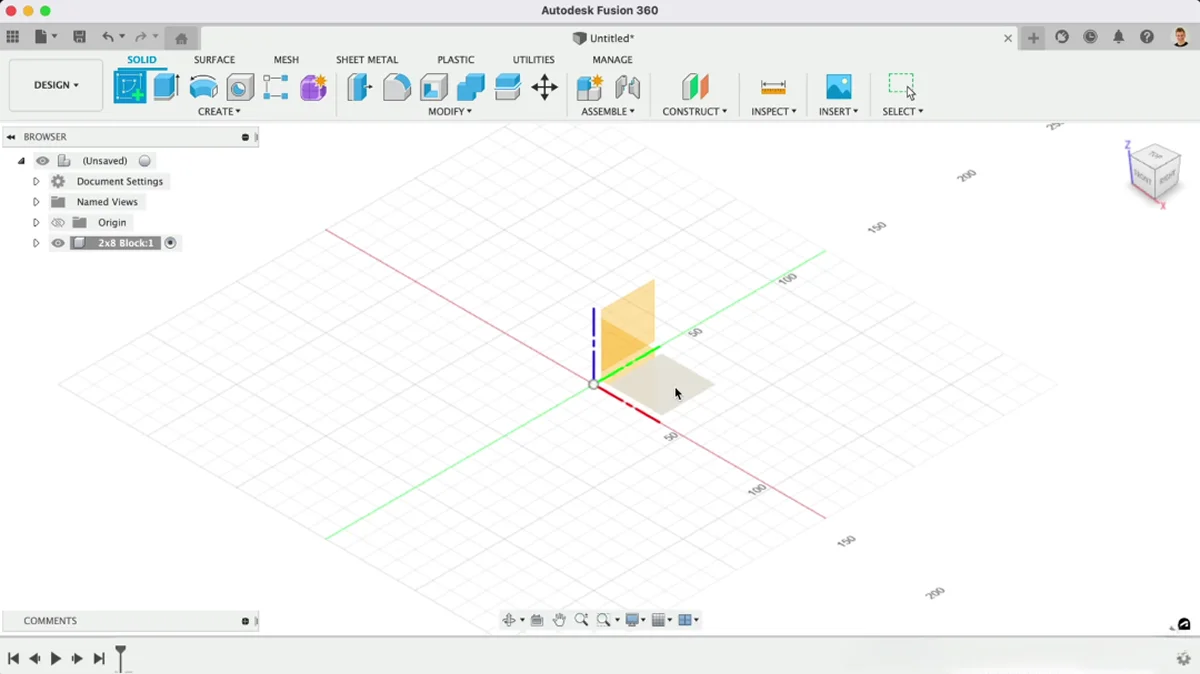
Task: Hide the 2x8 Block:1 component
Action: [x=58, y=243]
